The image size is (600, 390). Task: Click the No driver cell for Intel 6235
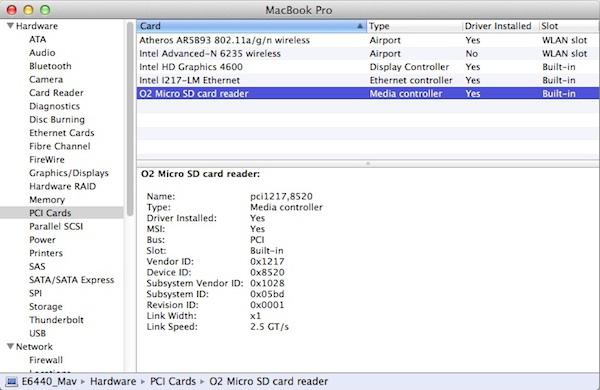coord(471,54)
